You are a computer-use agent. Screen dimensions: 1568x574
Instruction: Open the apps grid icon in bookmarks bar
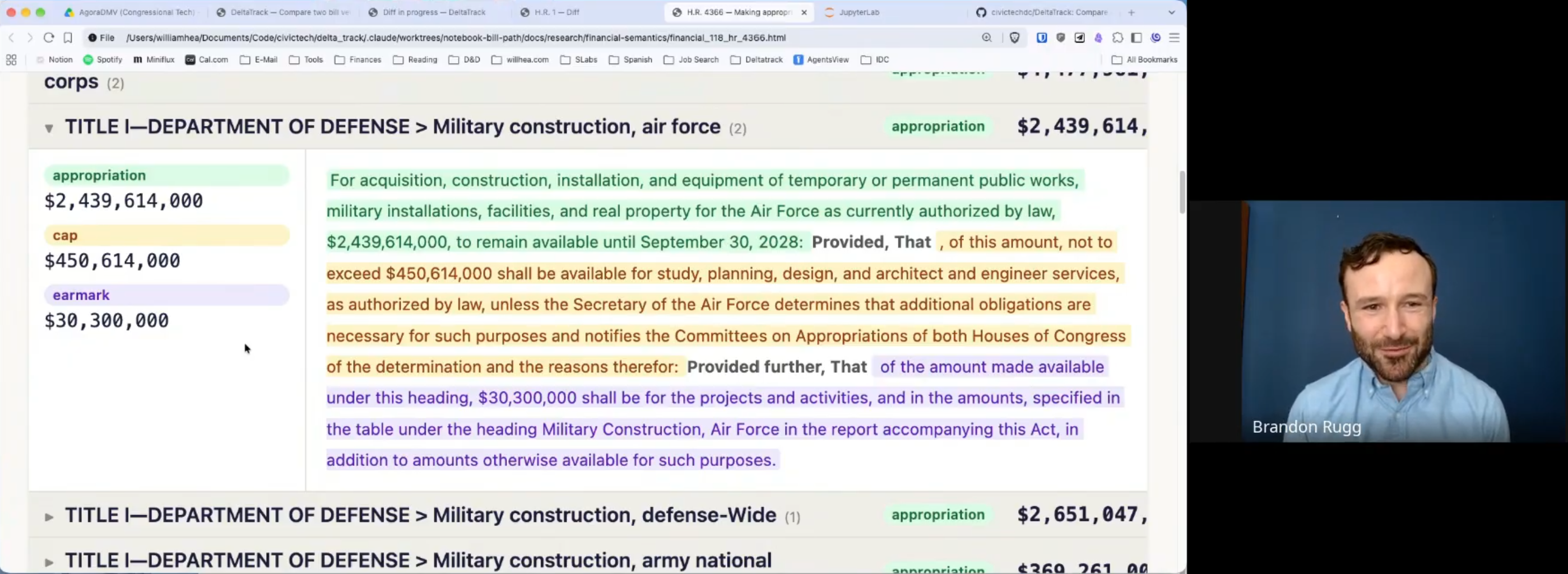point(11,59)
